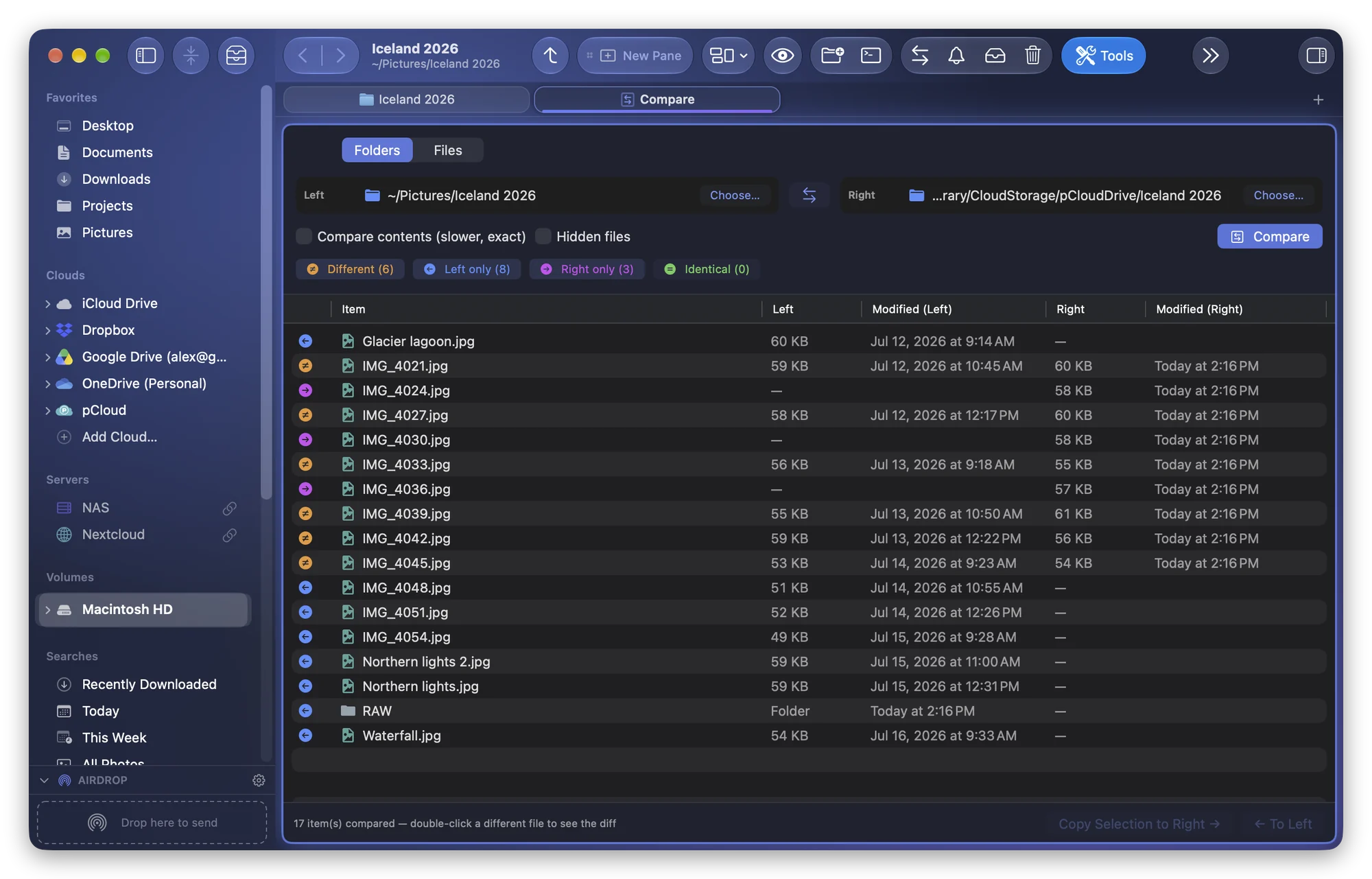Open pane layout dropdown
Image resolution: width=1372 pixels, height=879 pixels.
pos(728,56)
